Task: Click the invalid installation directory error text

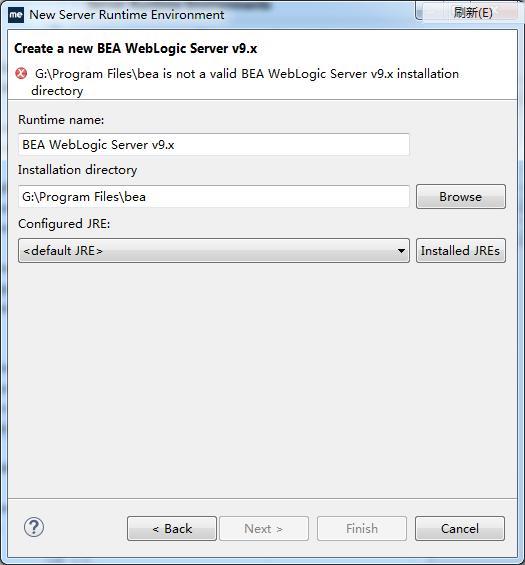Action: pos(245,82)
